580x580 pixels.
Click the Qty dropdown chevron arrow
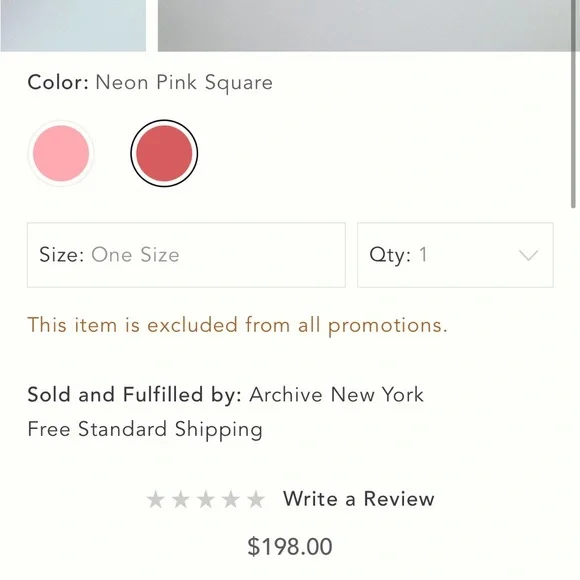(x=528, y=255)
